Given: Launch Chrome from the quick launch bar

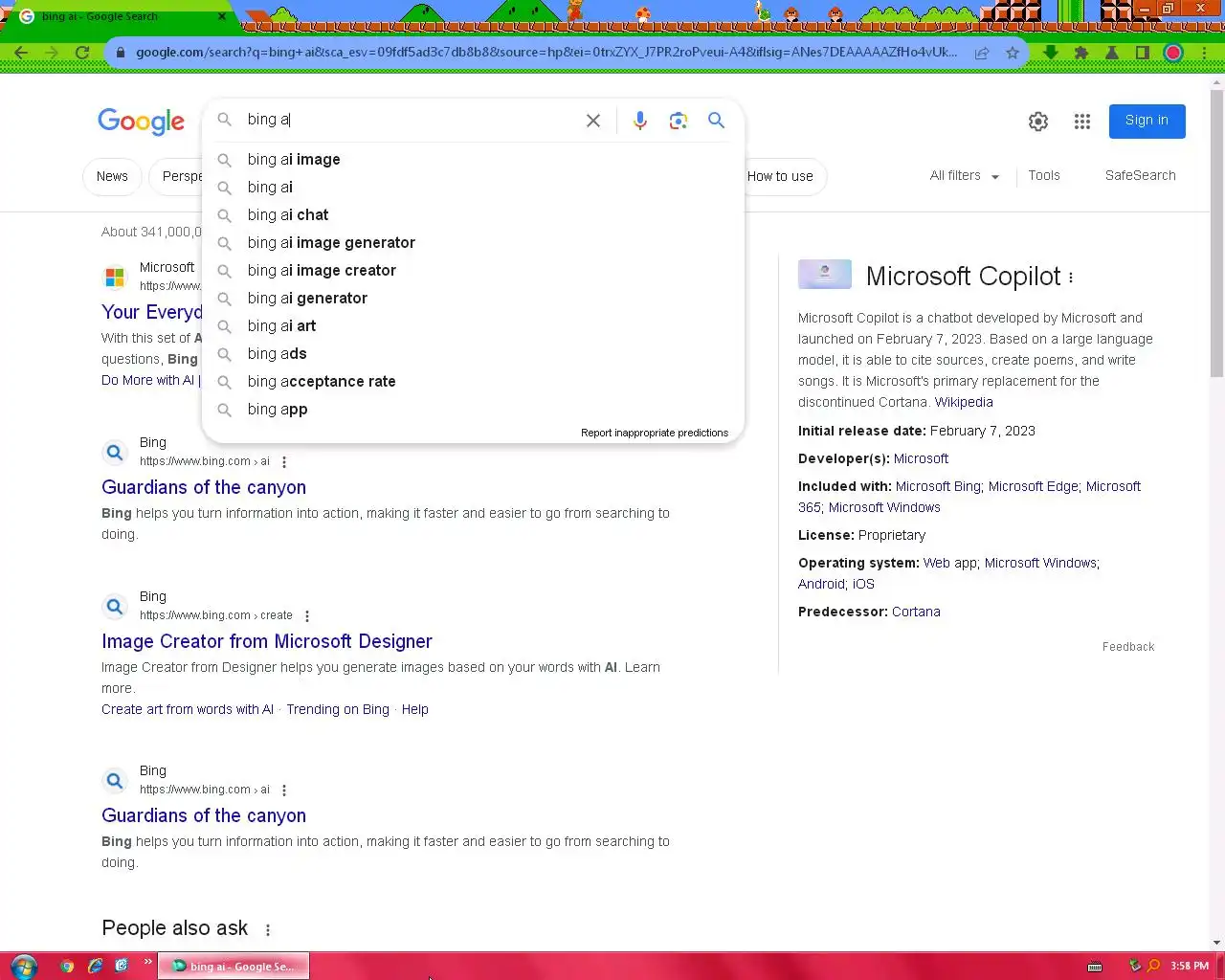Looking at the screenshot, I should (x=67, y=966).
